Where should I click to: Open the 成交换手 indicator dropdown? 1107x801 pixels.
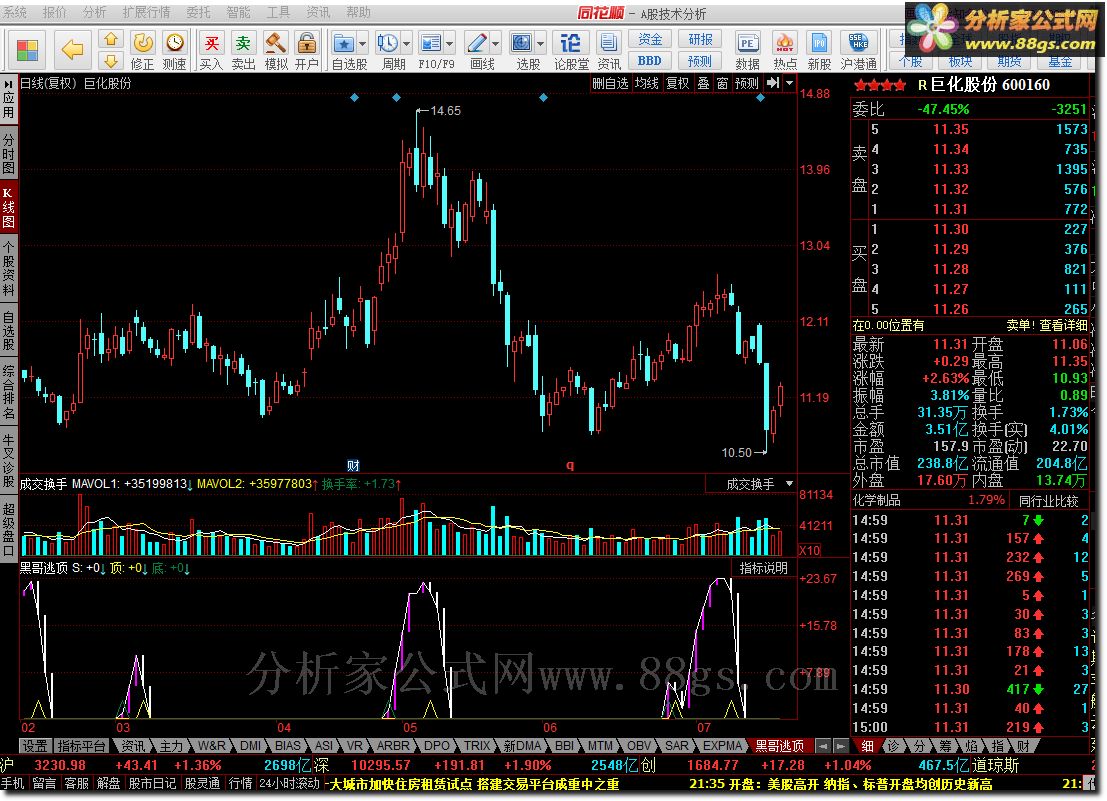click(x=789, y=483)
